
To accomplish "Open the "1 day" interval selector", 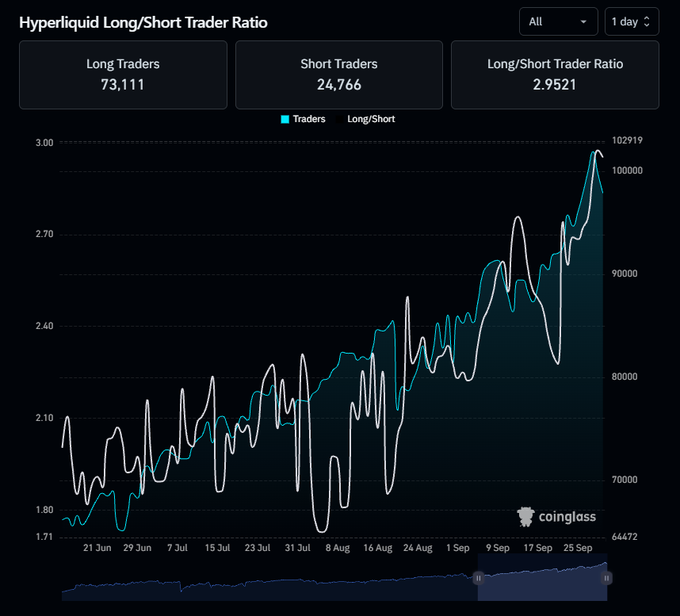I will [631, 22].
